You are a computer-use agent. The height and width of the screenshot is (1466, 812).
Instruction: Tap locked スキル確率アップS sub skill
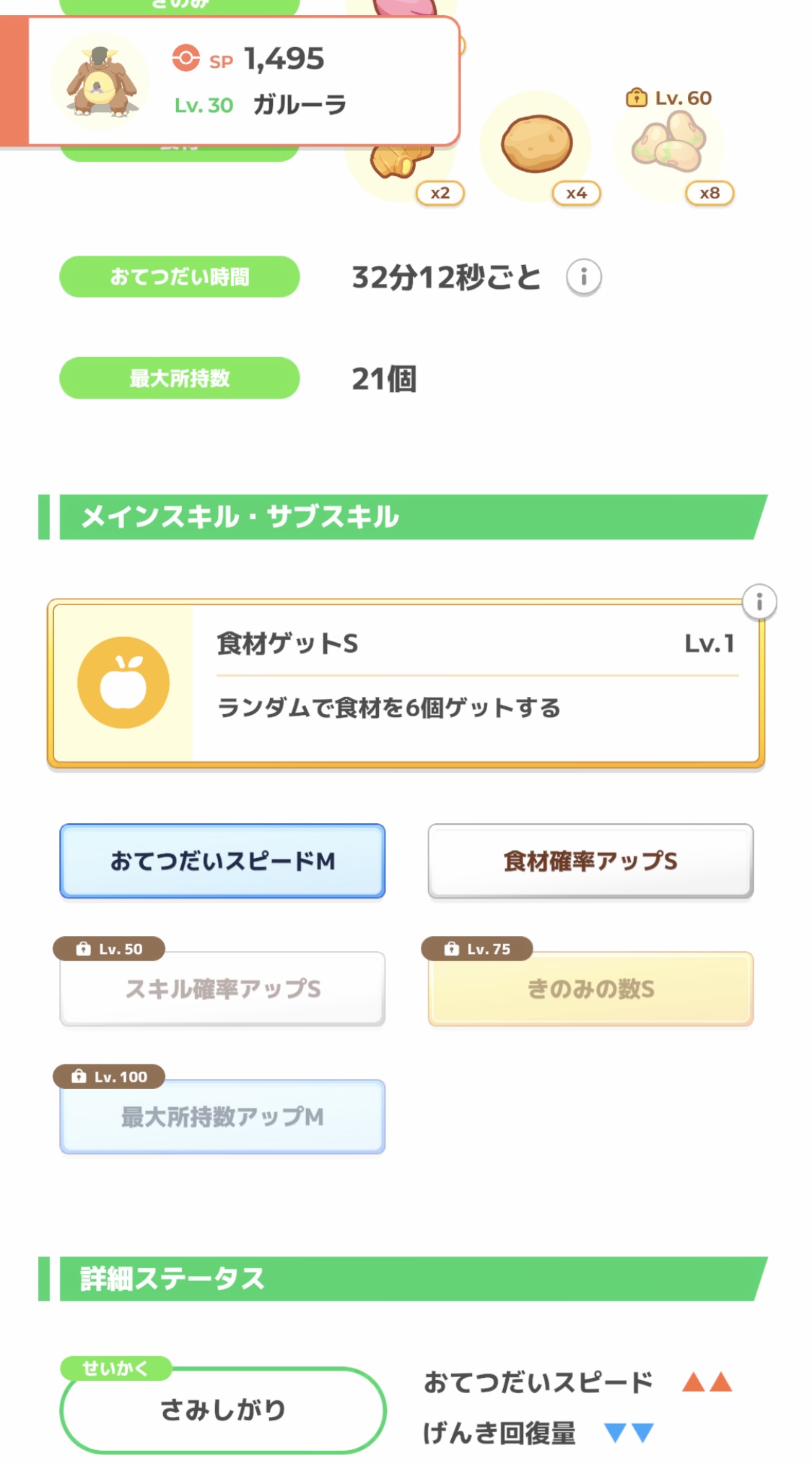coord(222,989)
